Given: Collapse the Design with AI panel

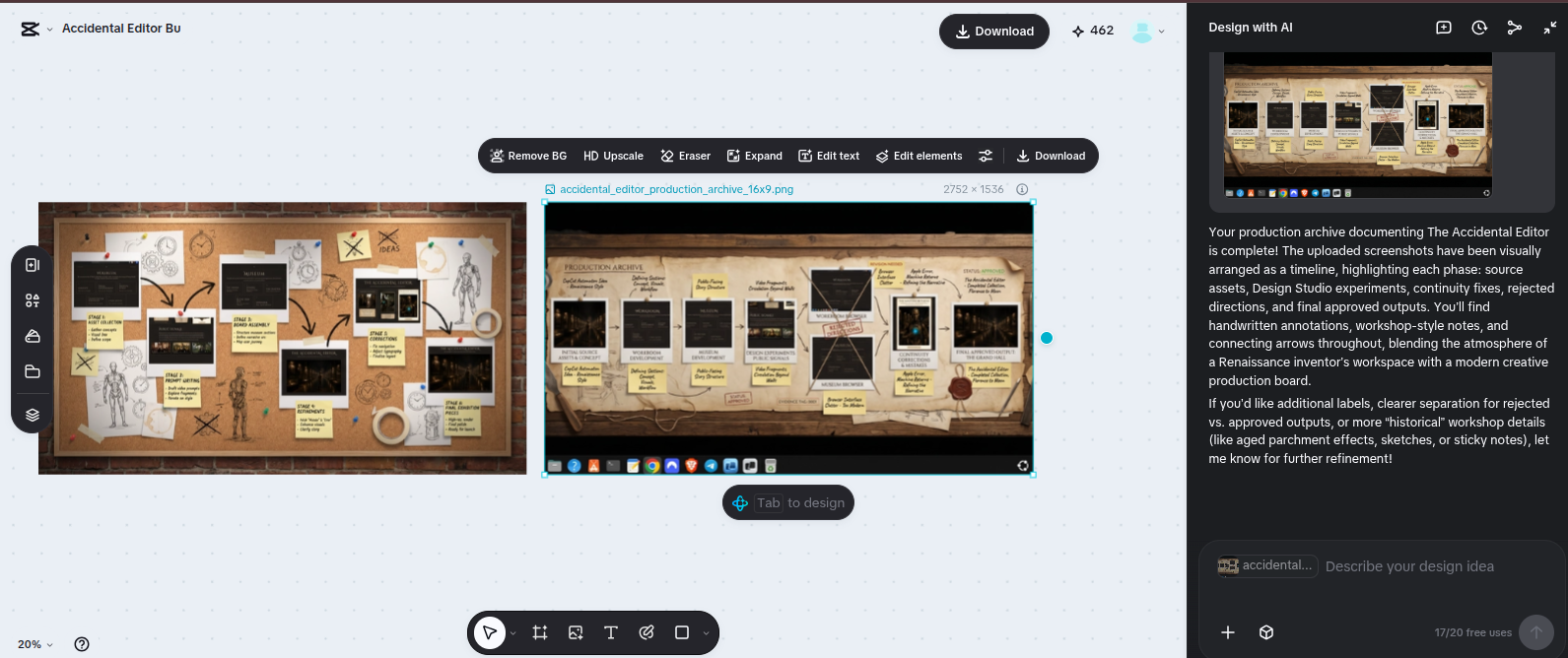Looking at the screenshot, I should coord(1550,28).
